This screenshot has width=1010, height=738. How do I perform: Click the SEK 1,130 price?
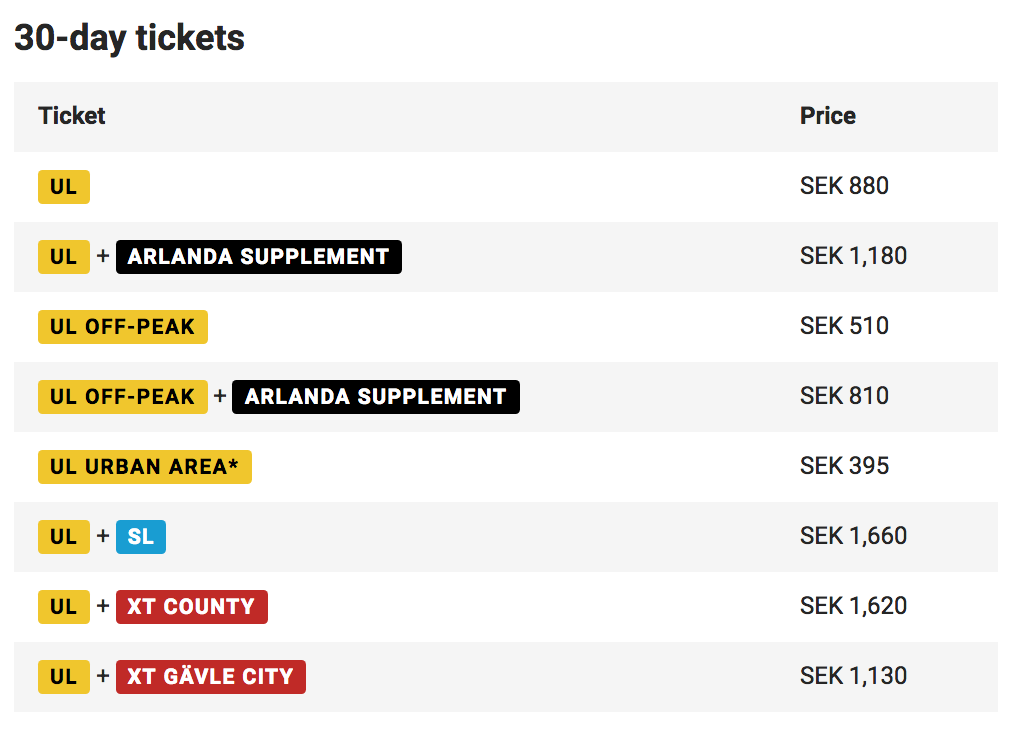853,676
